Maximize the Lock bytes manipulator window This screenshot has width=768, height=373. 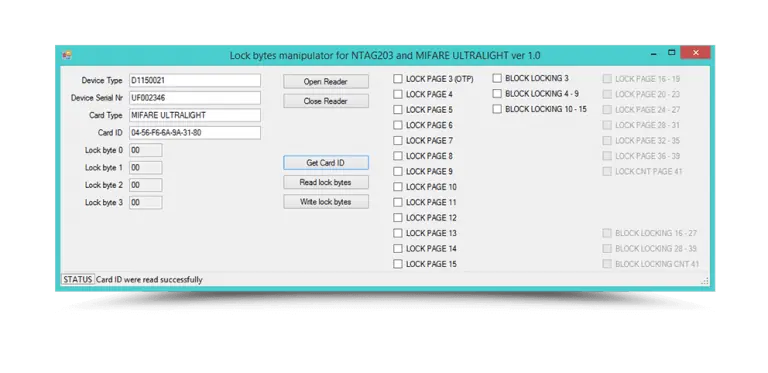tap(672, 53)
